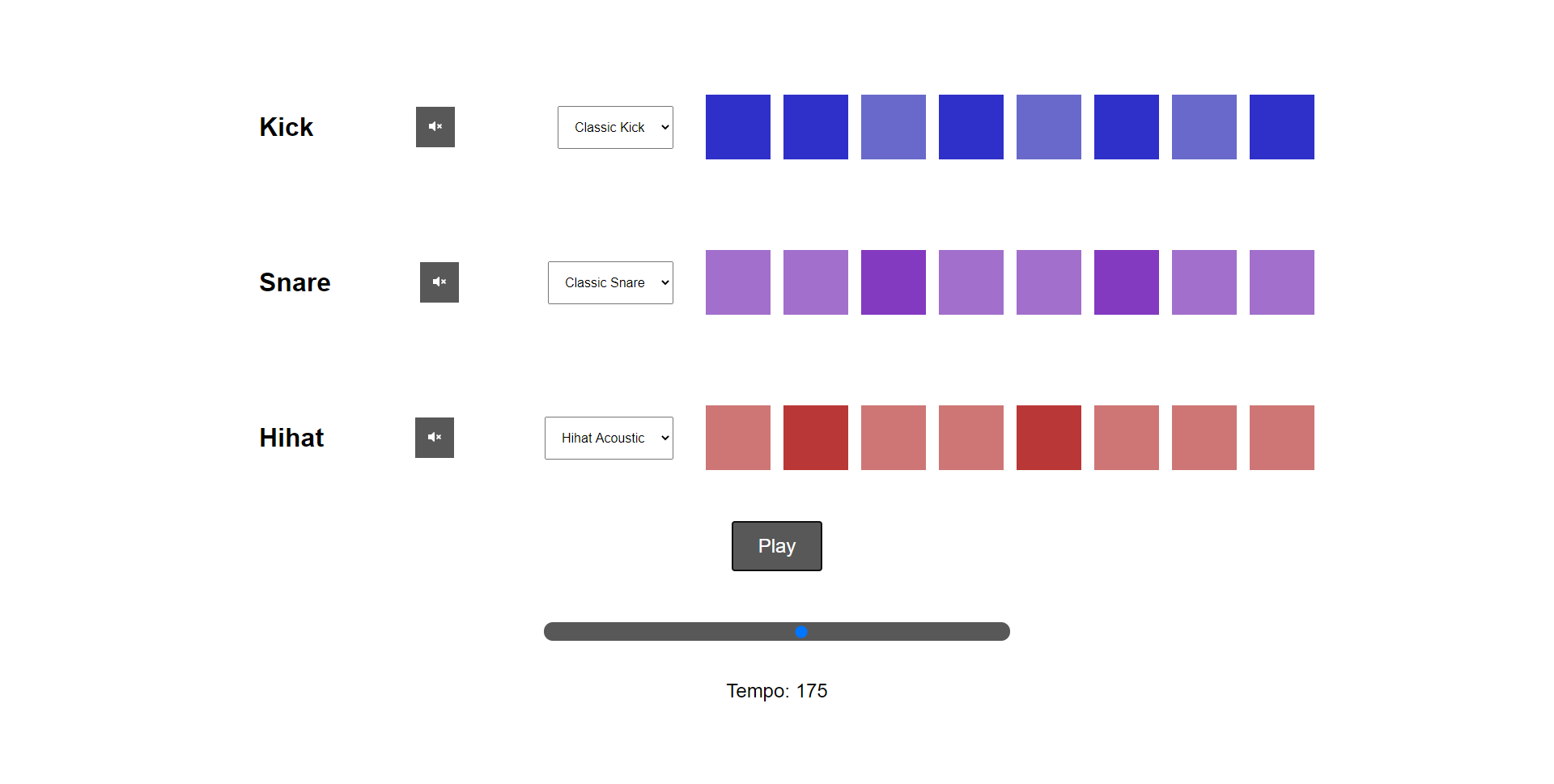Click the tempo slider handle
Viewport: 1554px width, 784px height.
click(801, 632)
